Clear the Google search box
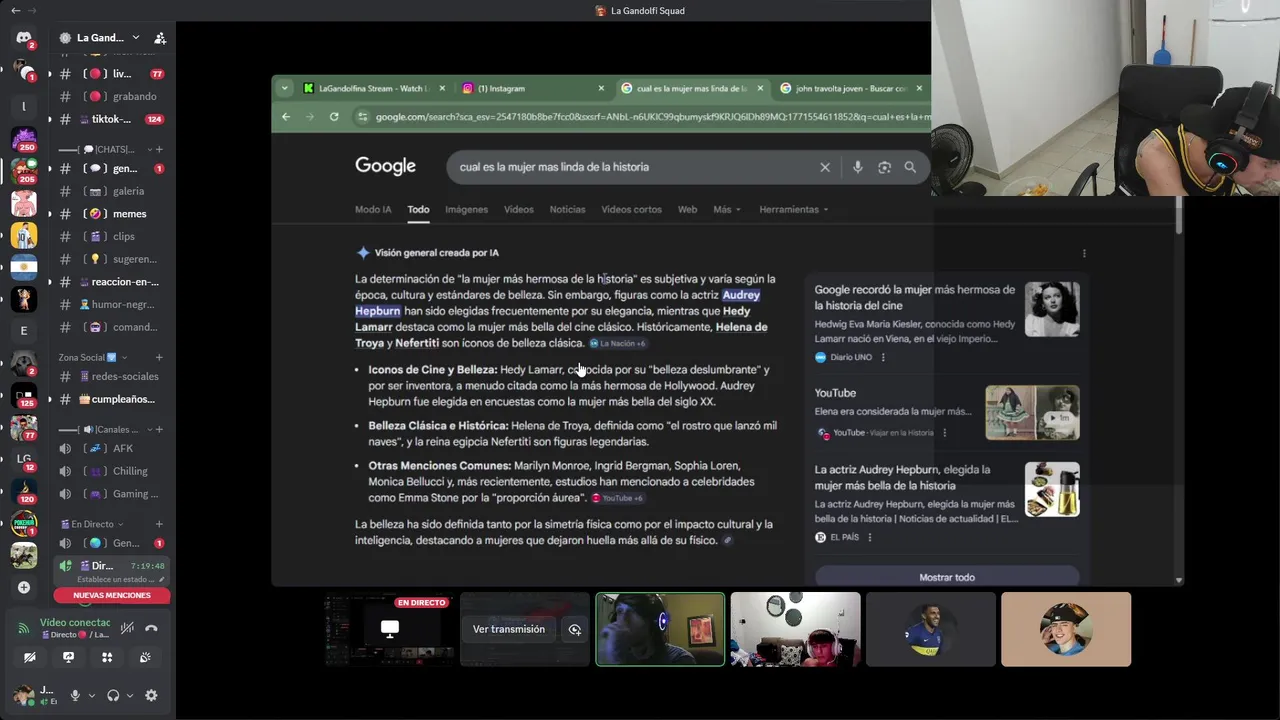The image size is (1280, 720). 825,167
